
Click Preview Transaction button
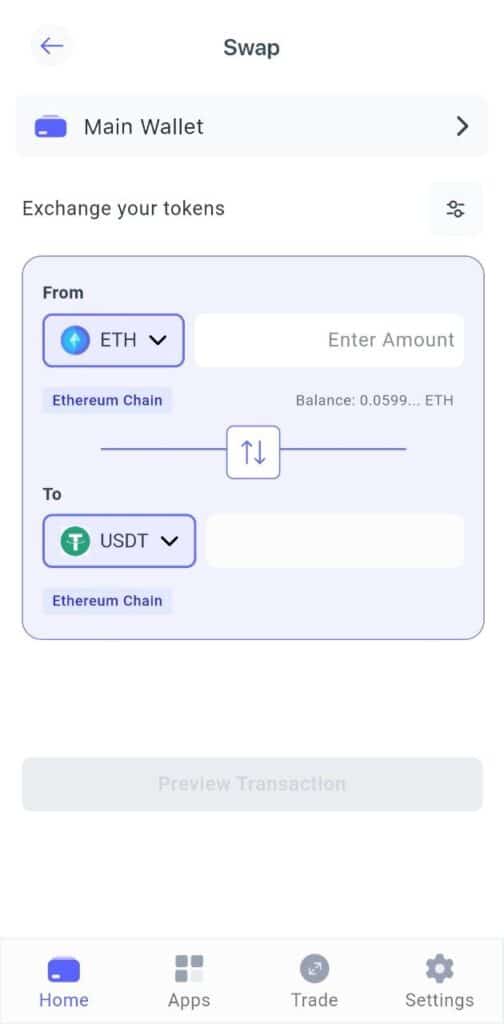tap(252, 784)
